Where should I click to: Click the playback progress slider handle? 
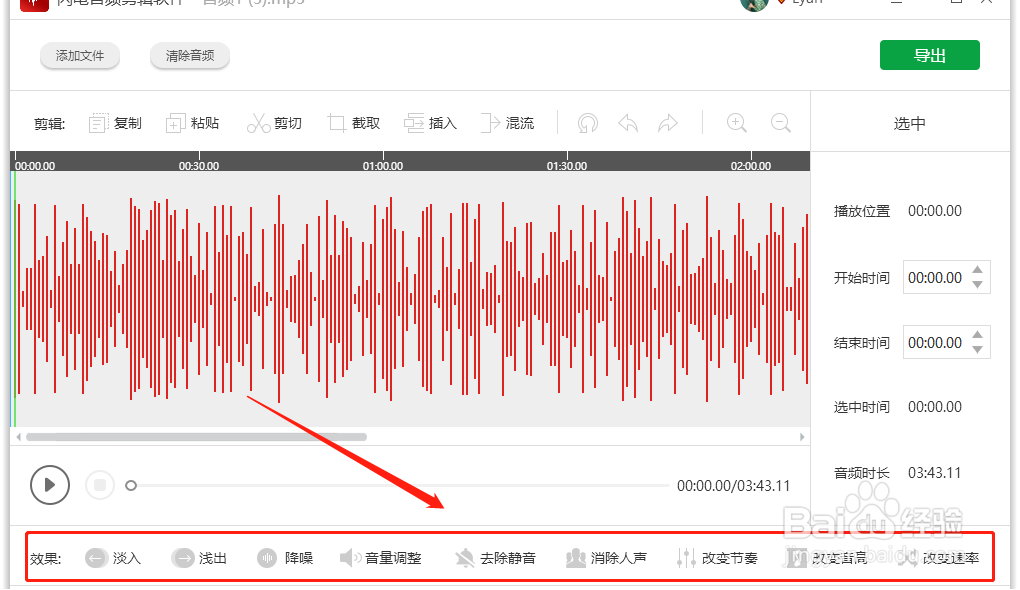pos(131,486)
